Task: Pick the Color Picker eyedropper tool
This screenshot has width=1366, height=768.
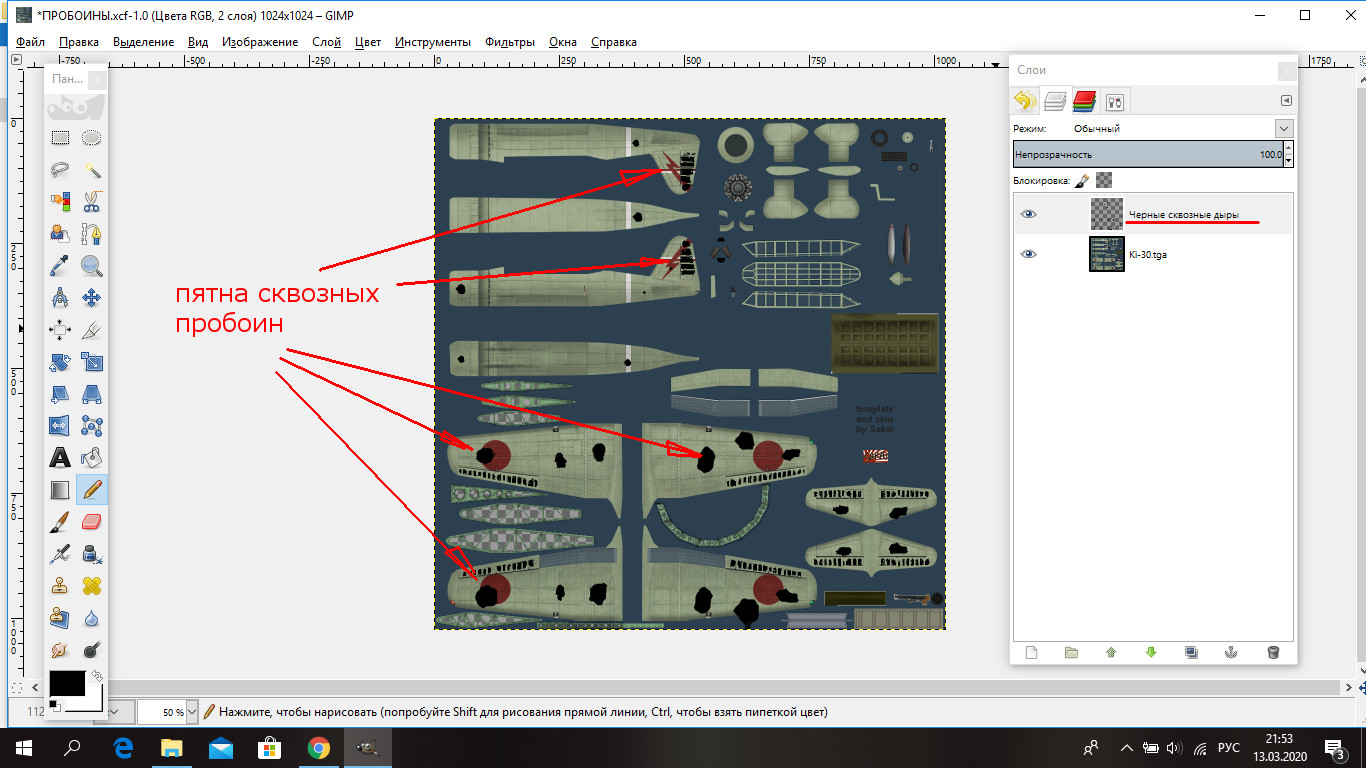Action: tap(60, 266)
